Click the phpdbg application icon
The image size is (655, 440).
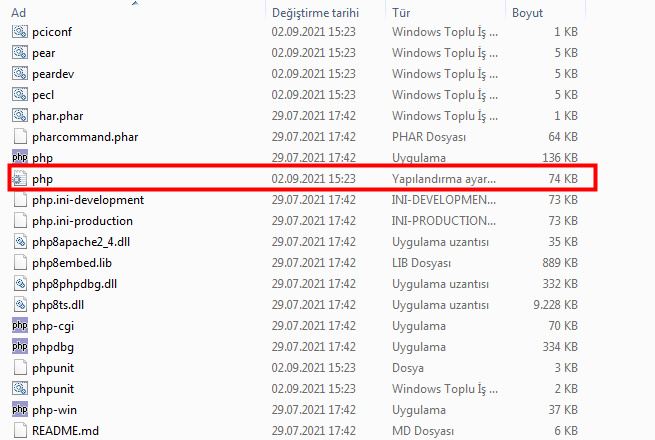20,347
